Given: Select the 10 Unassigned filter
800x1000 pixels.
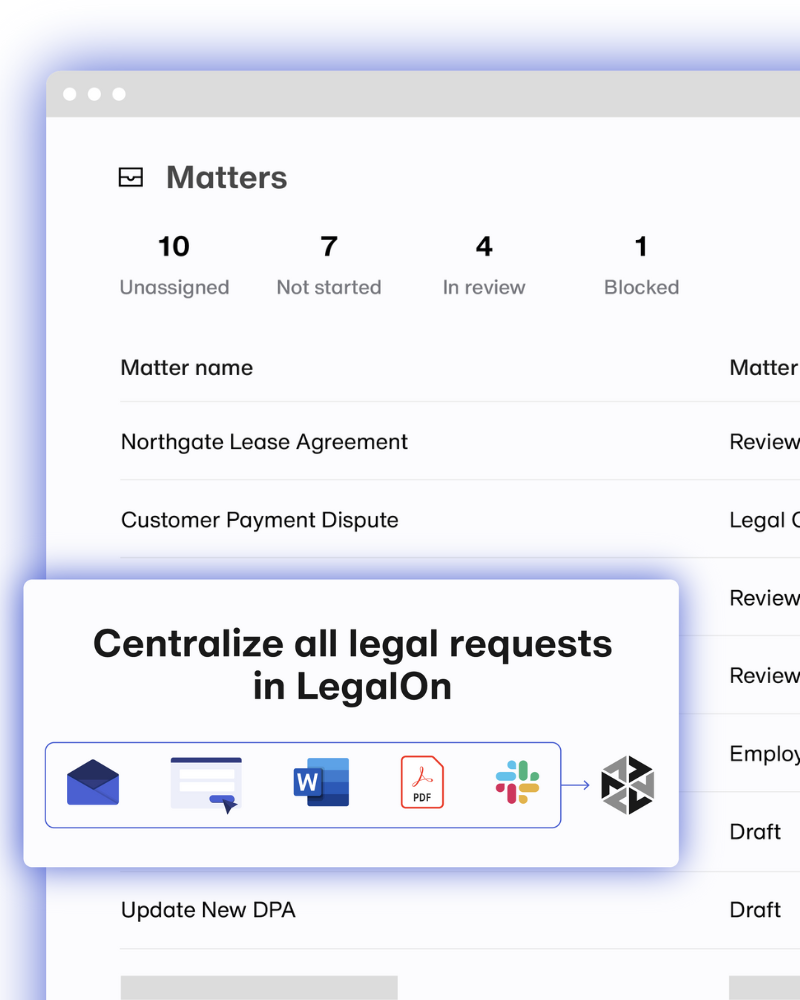Looking at the screenshot, I should click(174, 265).
